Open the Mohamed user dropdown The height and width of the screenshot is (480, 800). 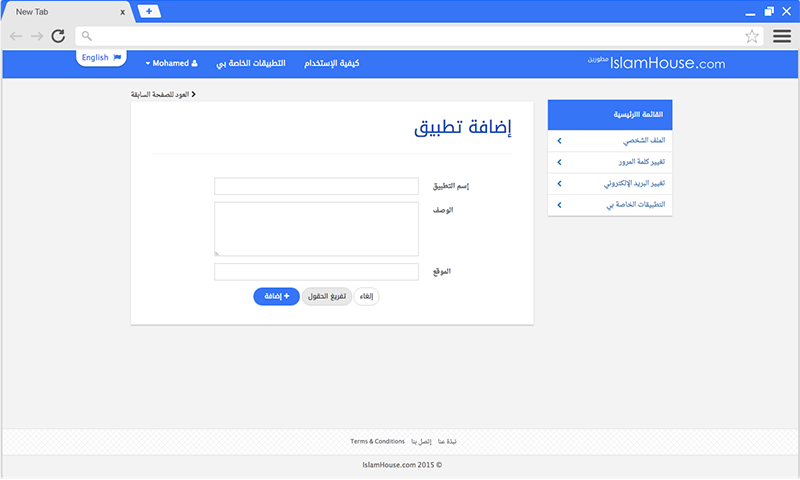pyautogui.click(x=172, y=63)
